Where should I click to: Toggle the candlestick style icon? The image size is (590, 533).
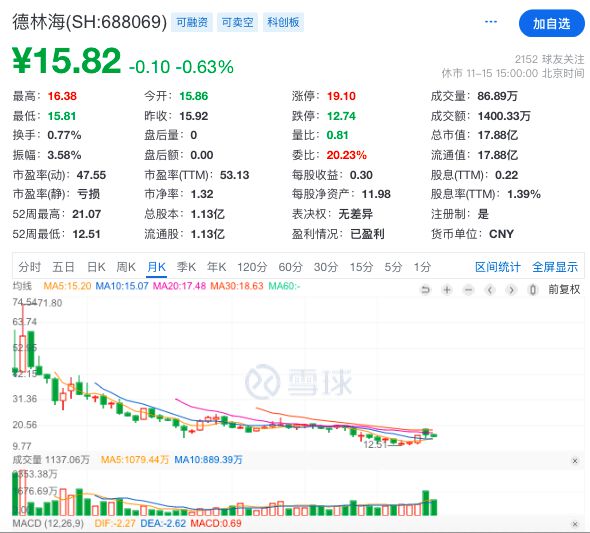click(x=532, y=290)
